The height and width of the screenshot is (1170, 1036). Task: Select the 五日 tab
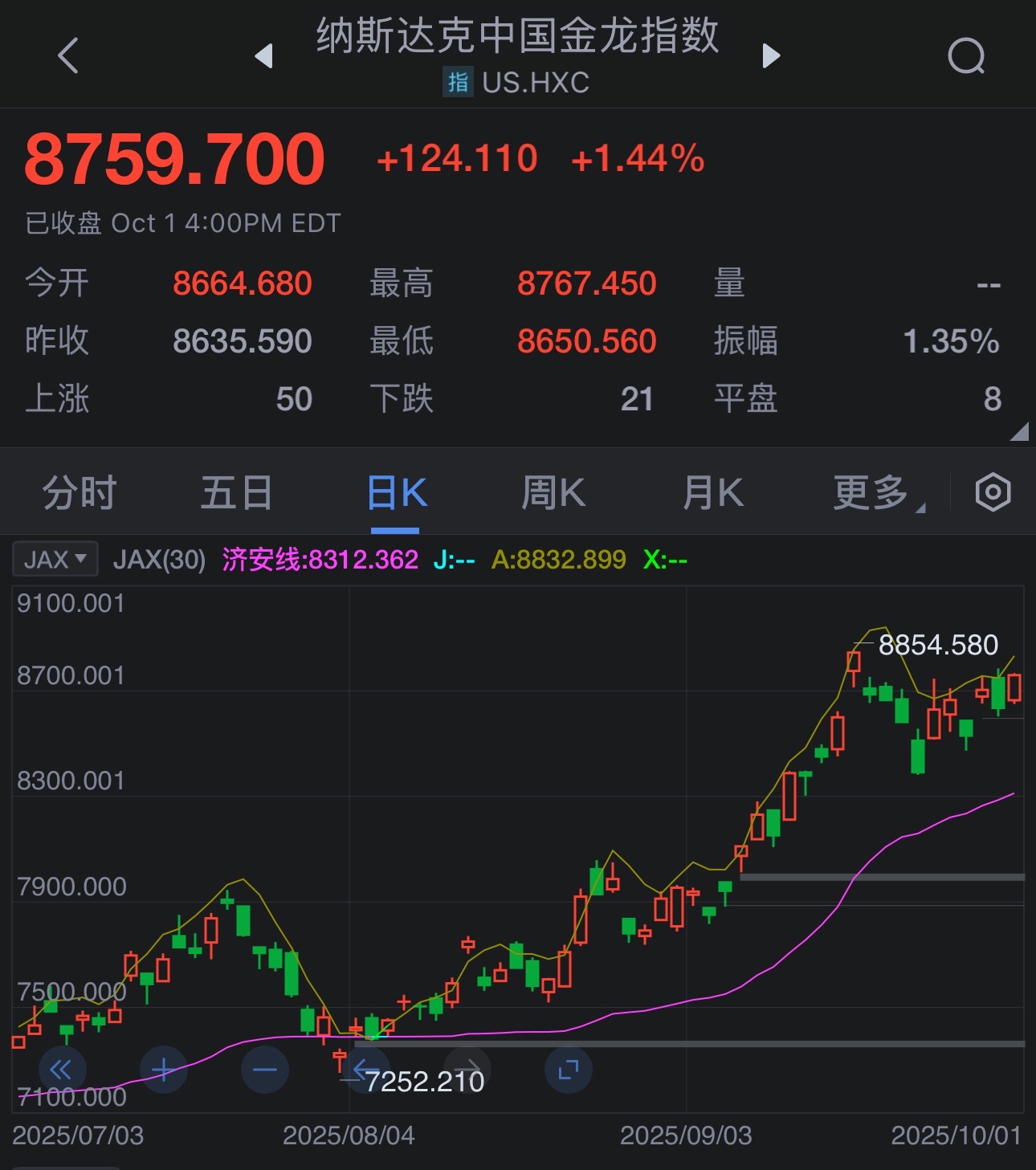(x=237, y=492)
